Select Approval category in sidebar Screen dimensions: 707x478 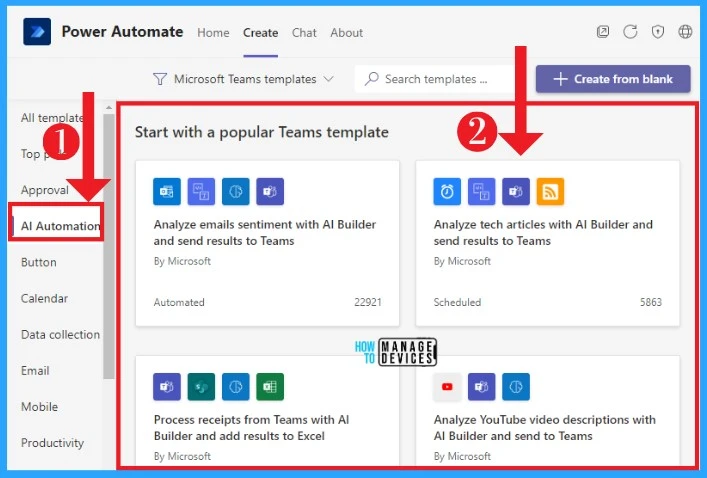coord(45,190)
